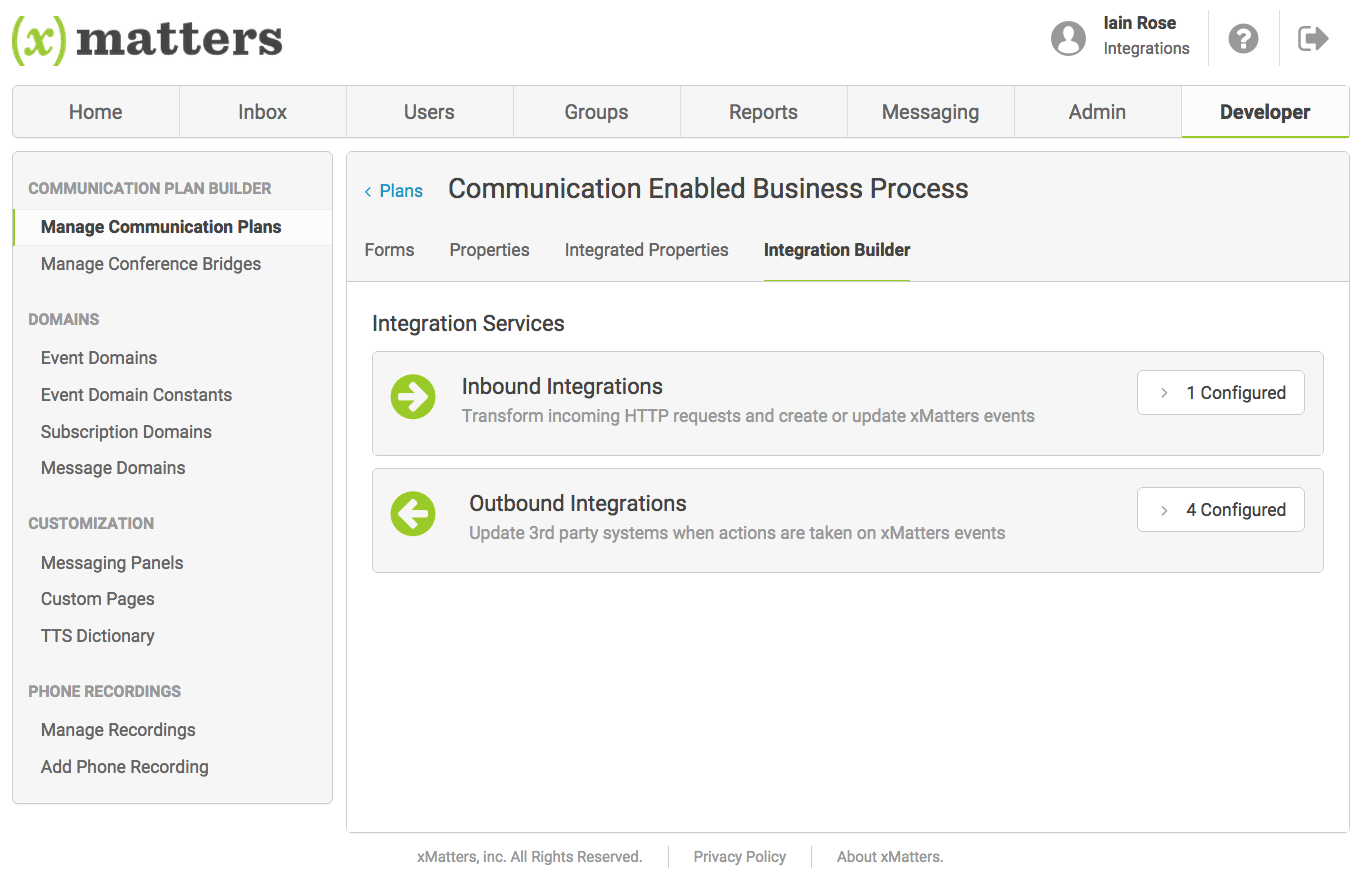This screenshot has height=883, width=1362.
Task: Click the Outbound Integrations green arrow icon
Action: click(x=413, y=514)
